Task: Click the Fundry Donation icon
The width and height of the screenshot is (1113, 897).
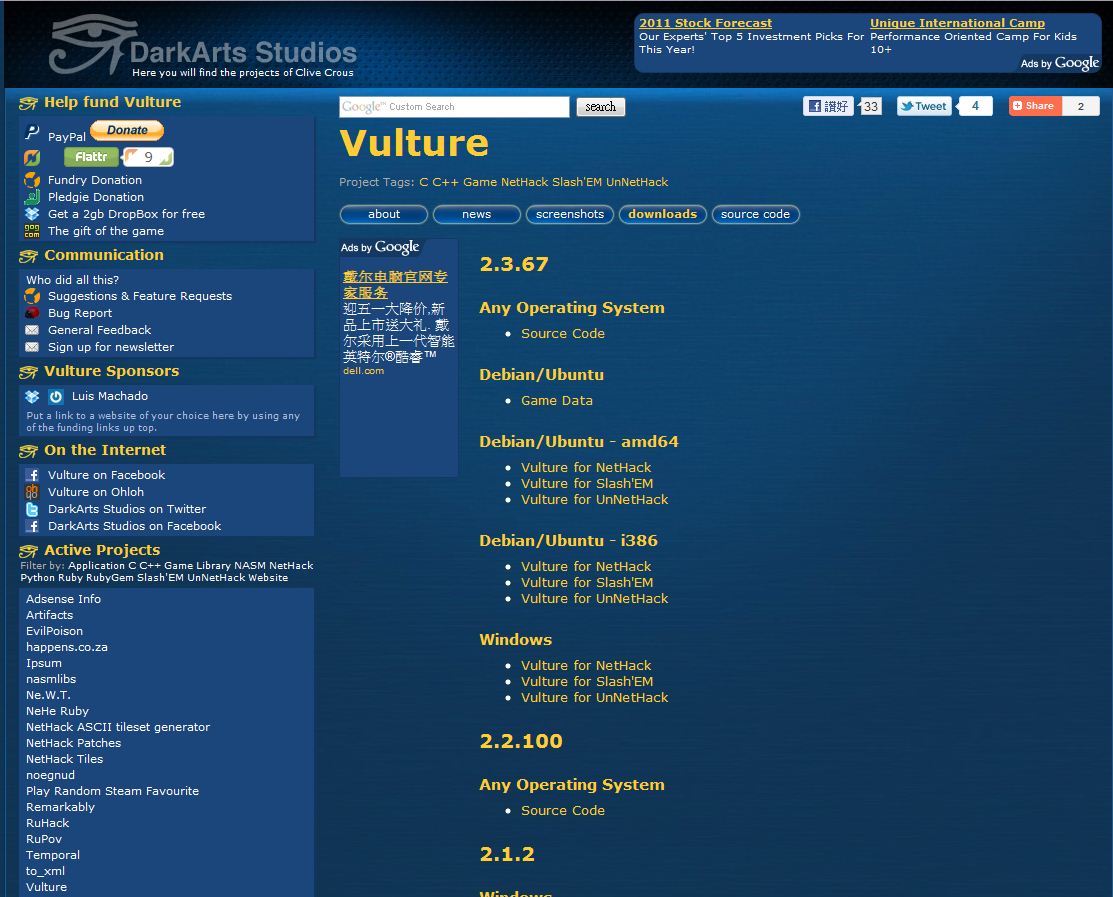Action: click(x=32, y=180)
